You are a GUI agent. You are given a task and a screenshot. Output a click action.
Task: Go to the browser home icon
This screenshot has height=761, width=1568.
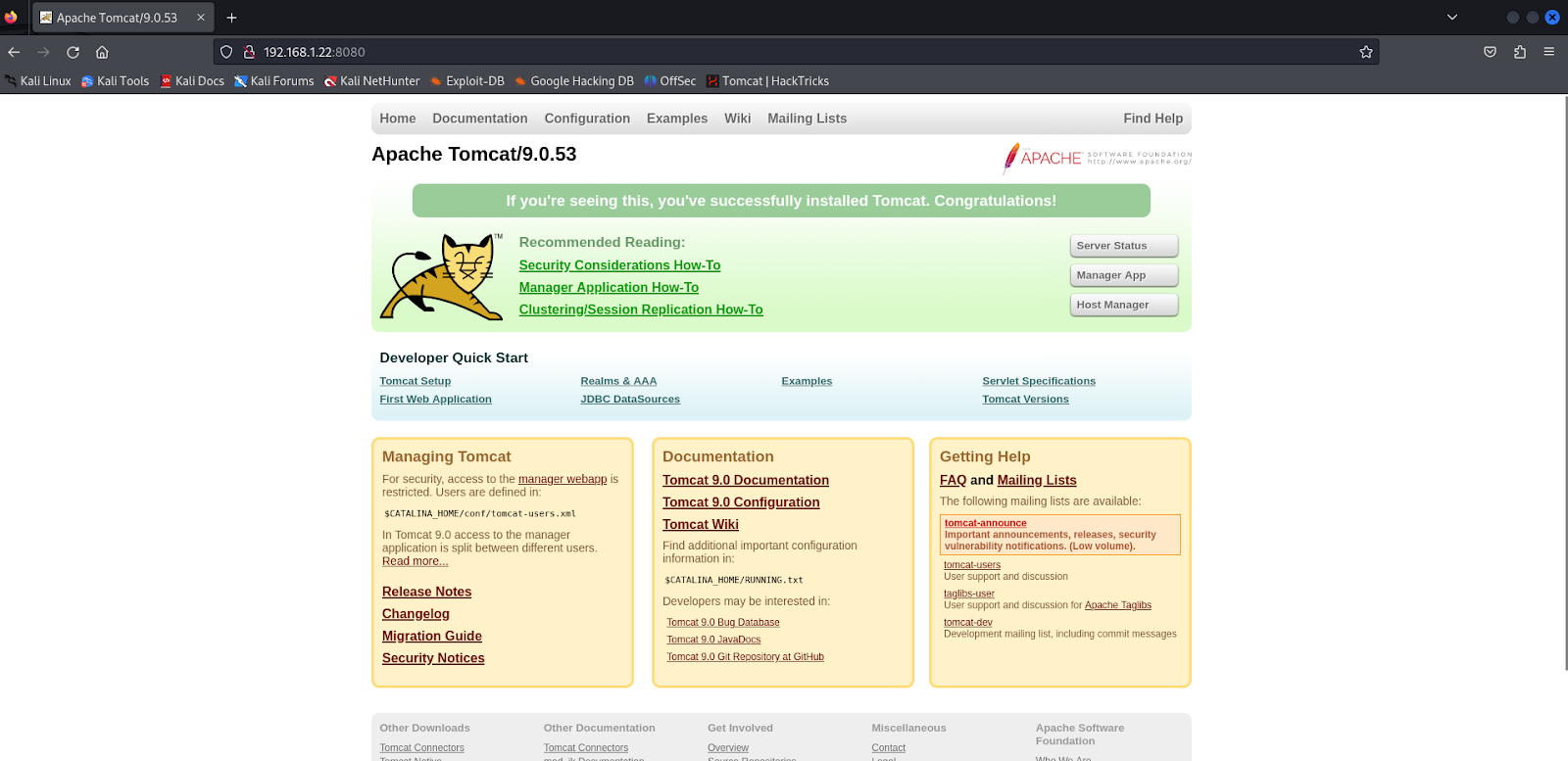tap(102, 52)
